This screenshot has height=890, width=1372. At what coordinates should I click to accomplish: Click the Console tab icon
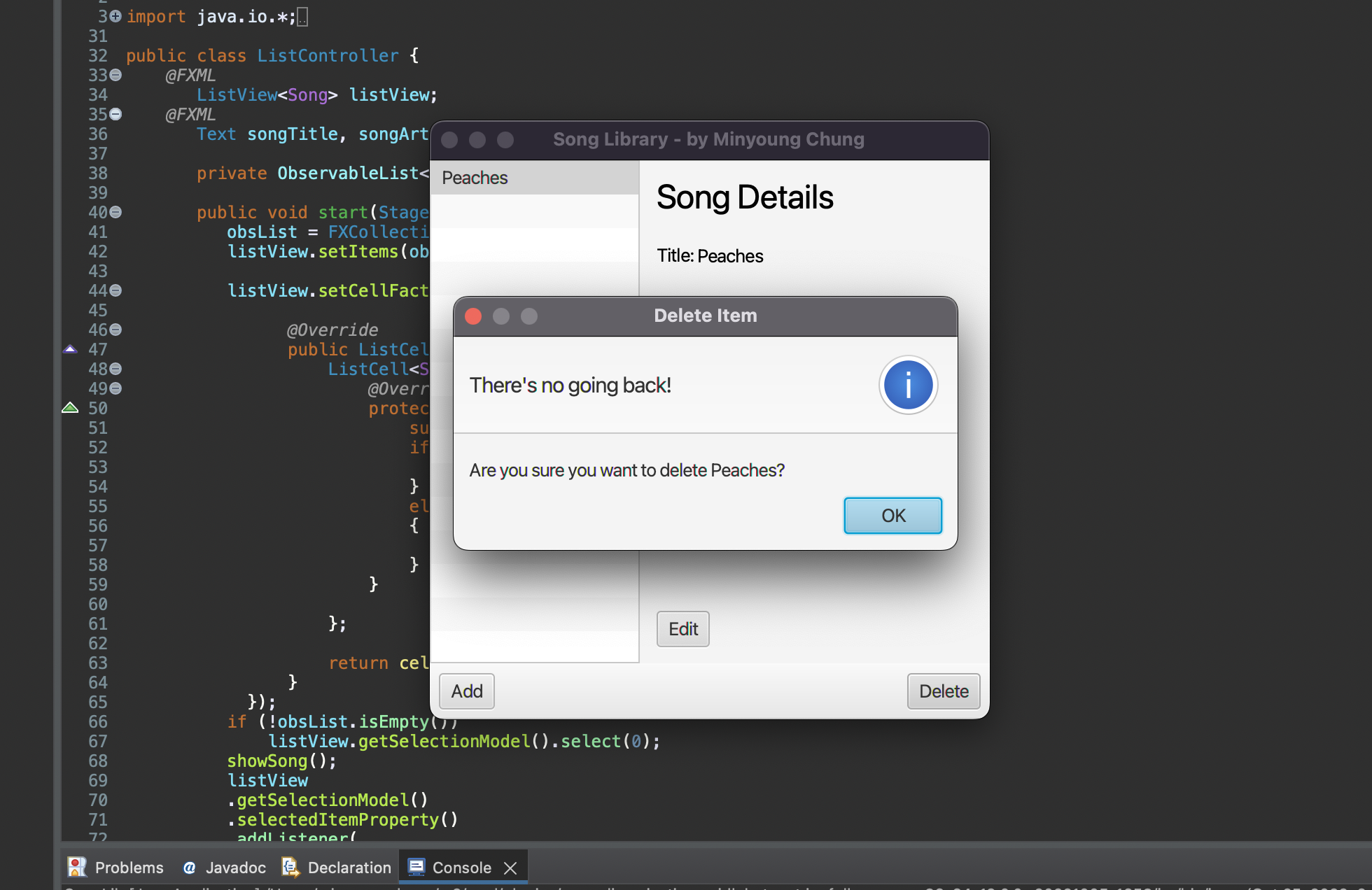click(416, 867)
